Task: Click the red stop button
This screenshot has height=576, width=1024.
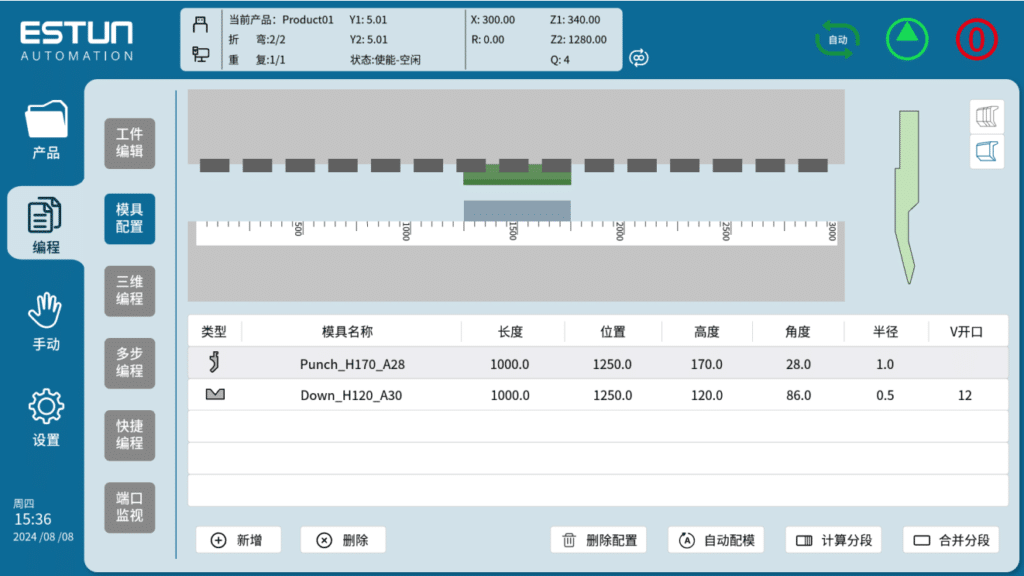Action: coord(976,39)
